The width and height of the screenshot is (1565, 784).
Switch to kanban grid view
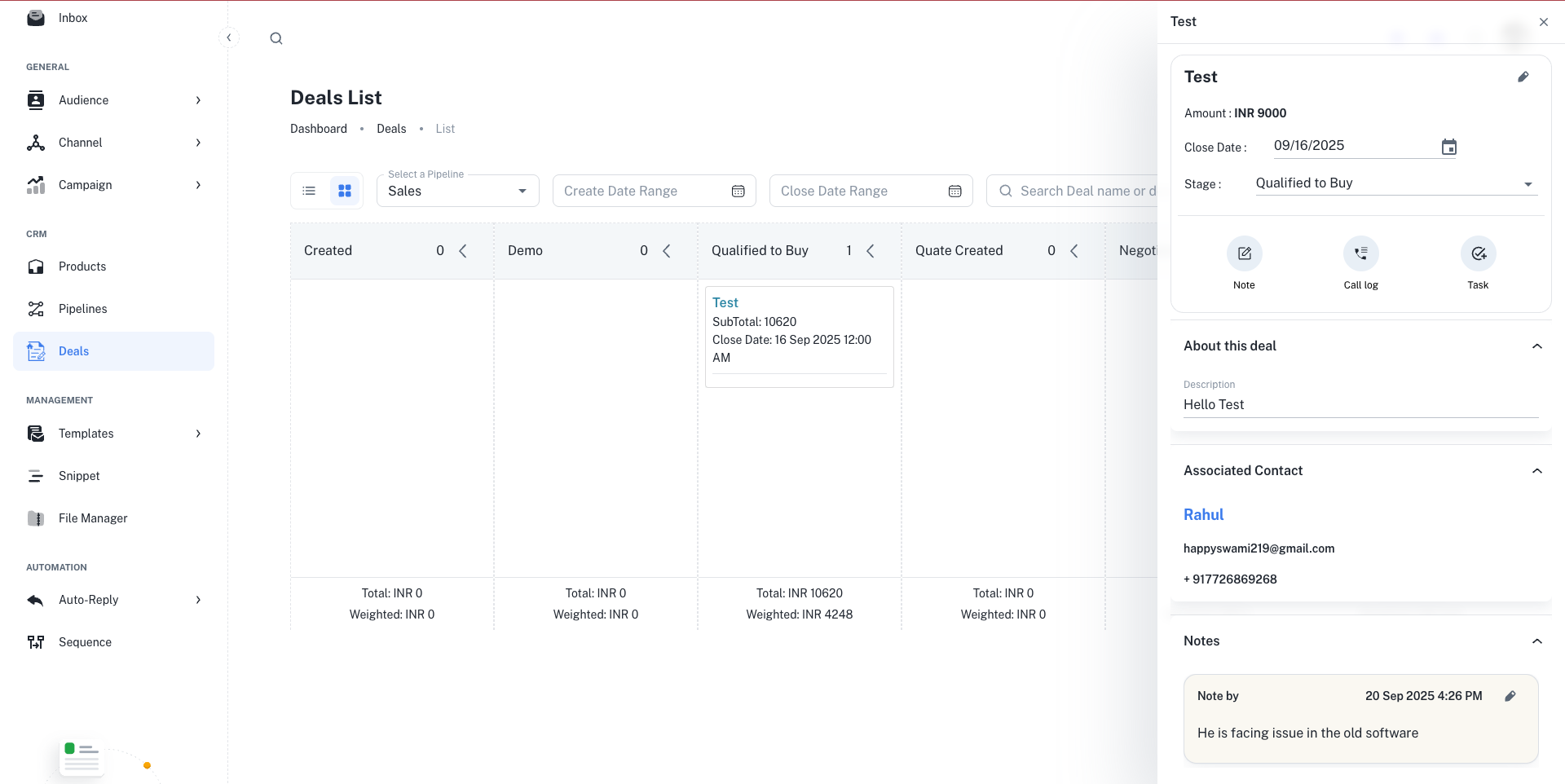pos(345,191)
